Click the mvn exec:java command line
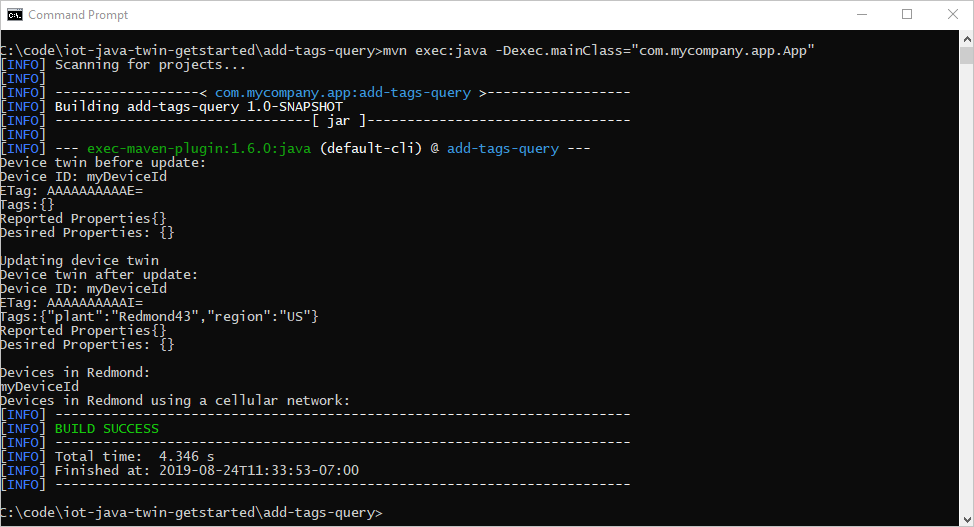This screenshot has width=974, height=527. point(407,50)
